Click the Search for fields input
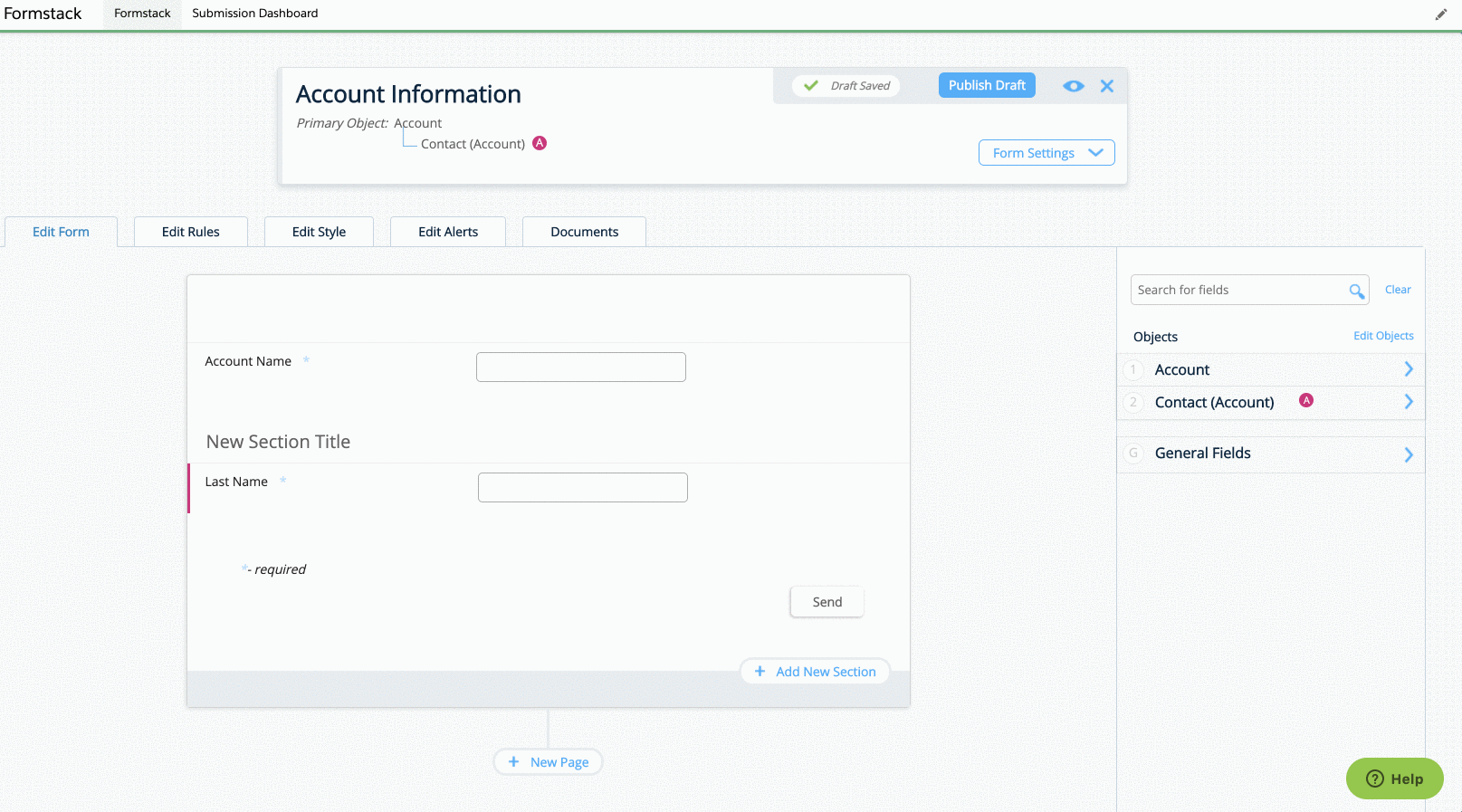1462x812 pixels. (x=1238, y=290)
